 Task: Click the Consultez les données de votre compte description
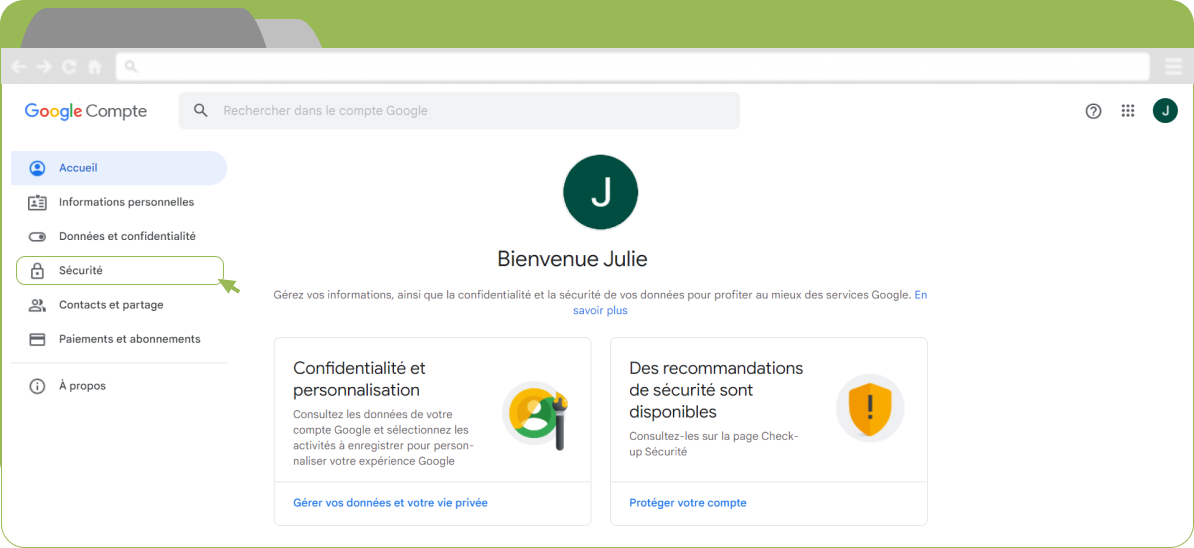(384, 438)
